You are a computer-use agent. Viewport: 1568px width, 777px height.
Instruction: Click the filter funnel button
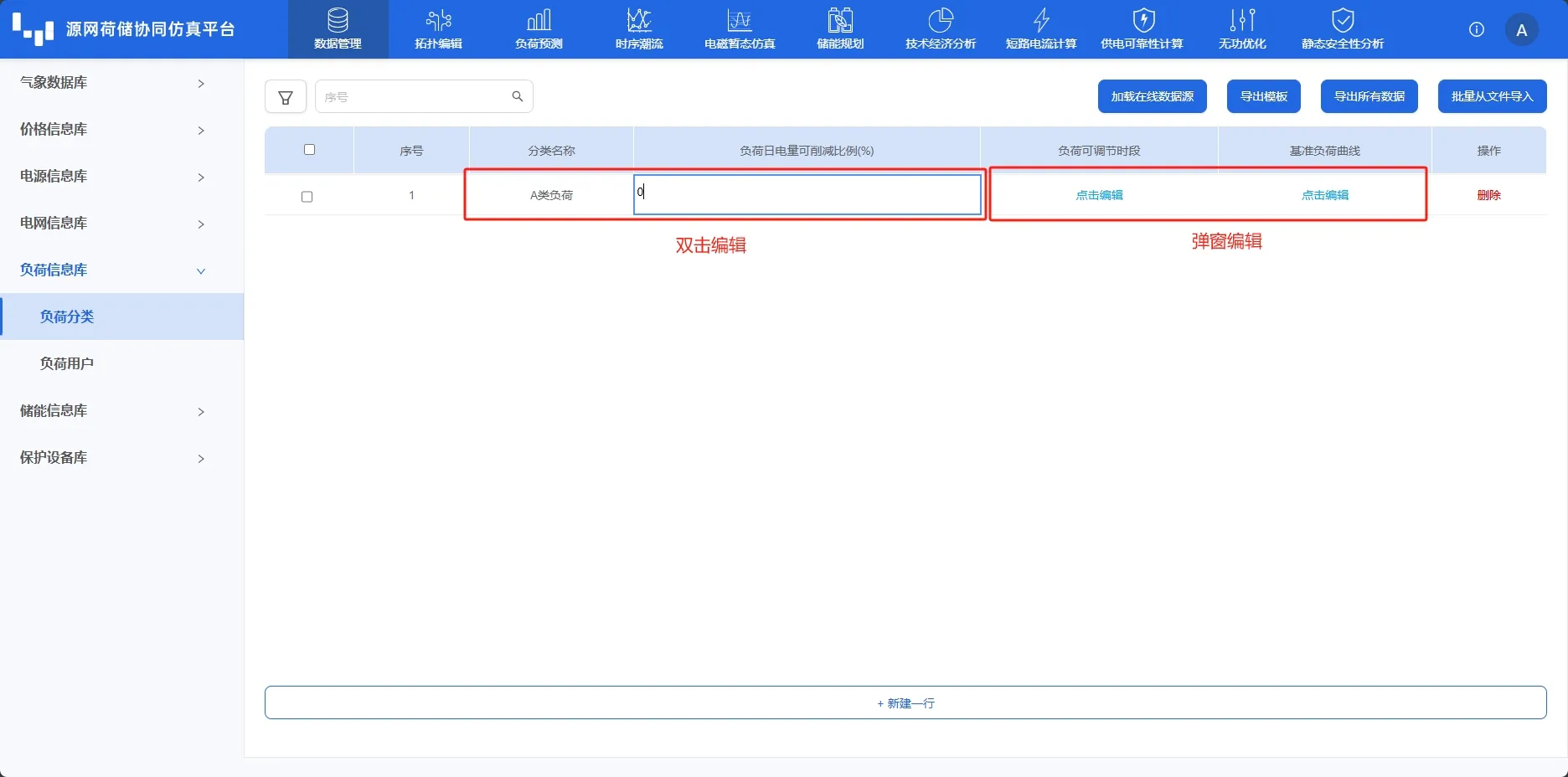point(286,97)
